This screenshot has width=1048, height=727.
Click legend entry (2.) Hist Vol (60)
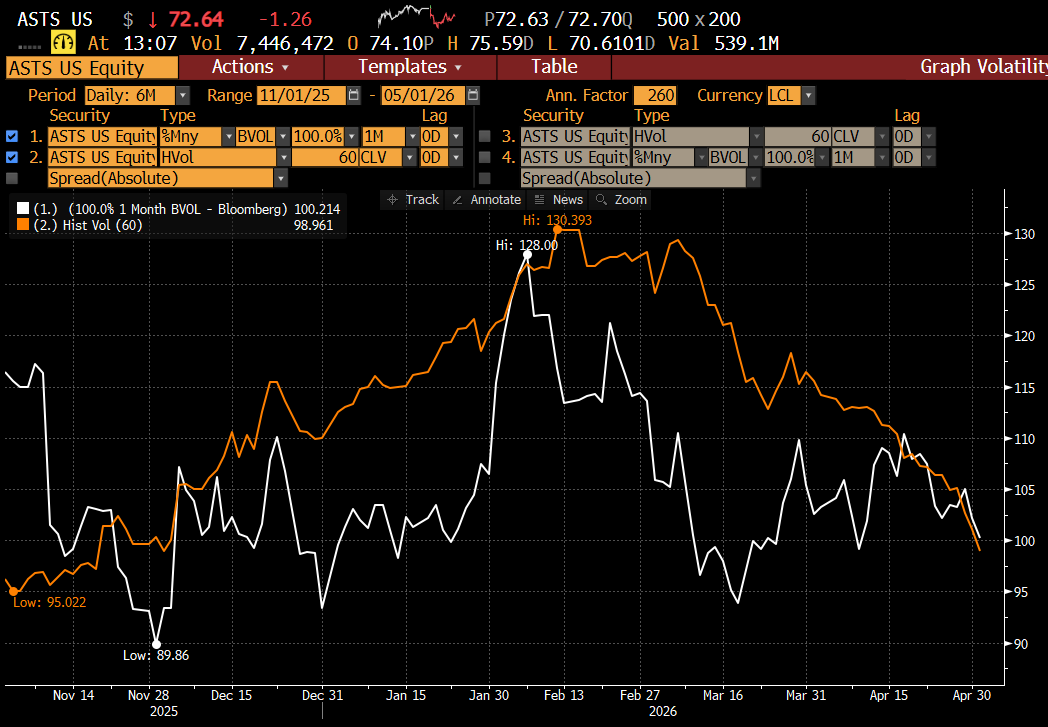[175, 225]
